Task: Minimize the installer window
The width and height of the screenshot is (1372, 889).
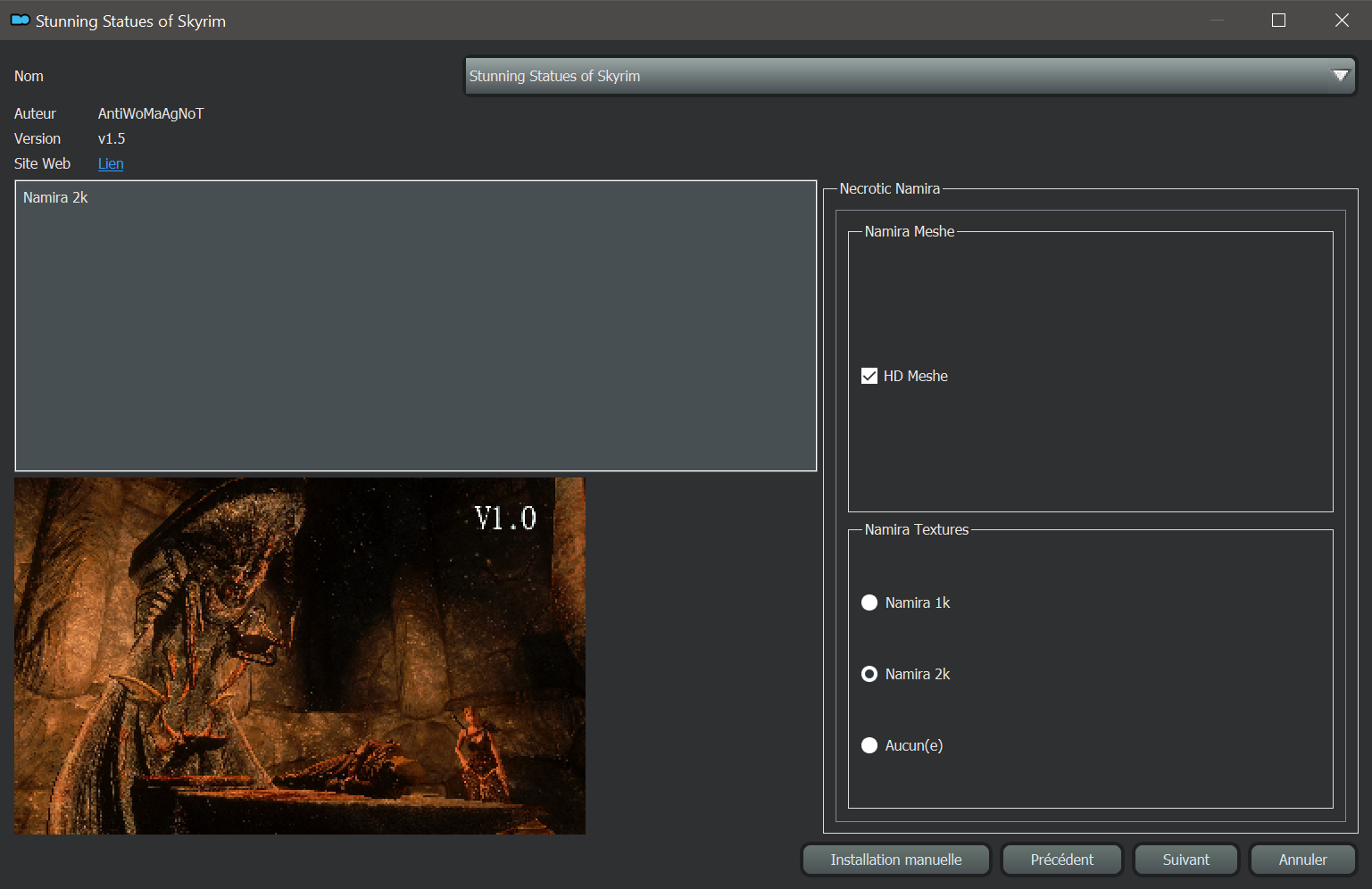Action: tap(1217, 20)
